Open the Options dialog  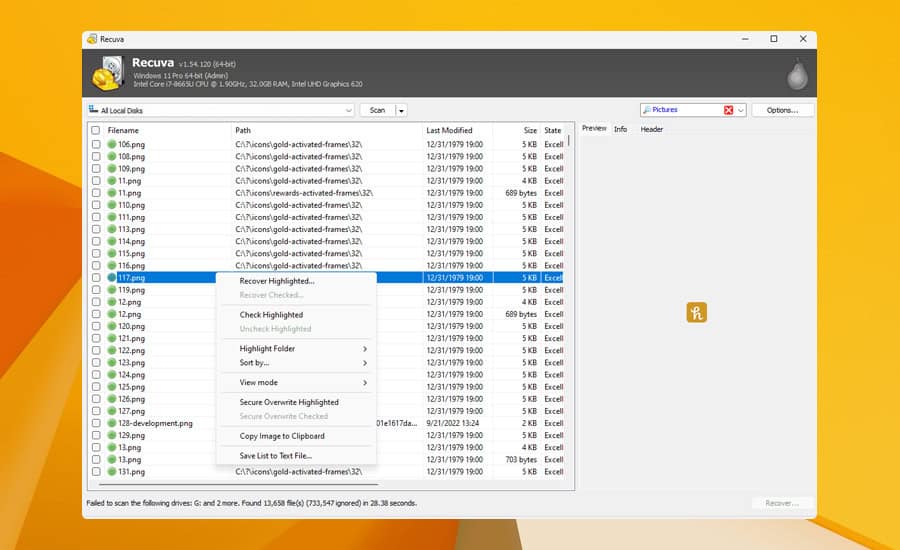pos(782,110)
